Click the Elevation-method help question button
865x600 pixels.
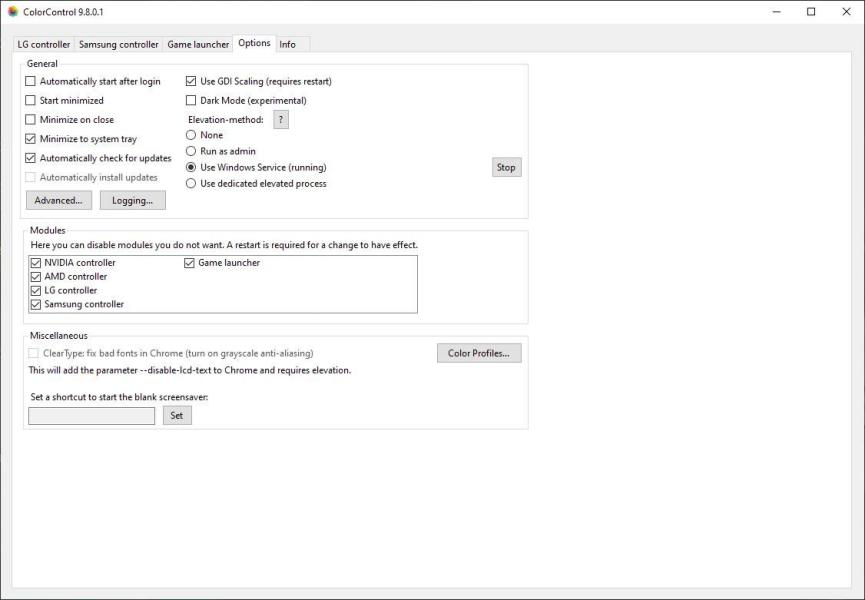(x=281, y=120)
